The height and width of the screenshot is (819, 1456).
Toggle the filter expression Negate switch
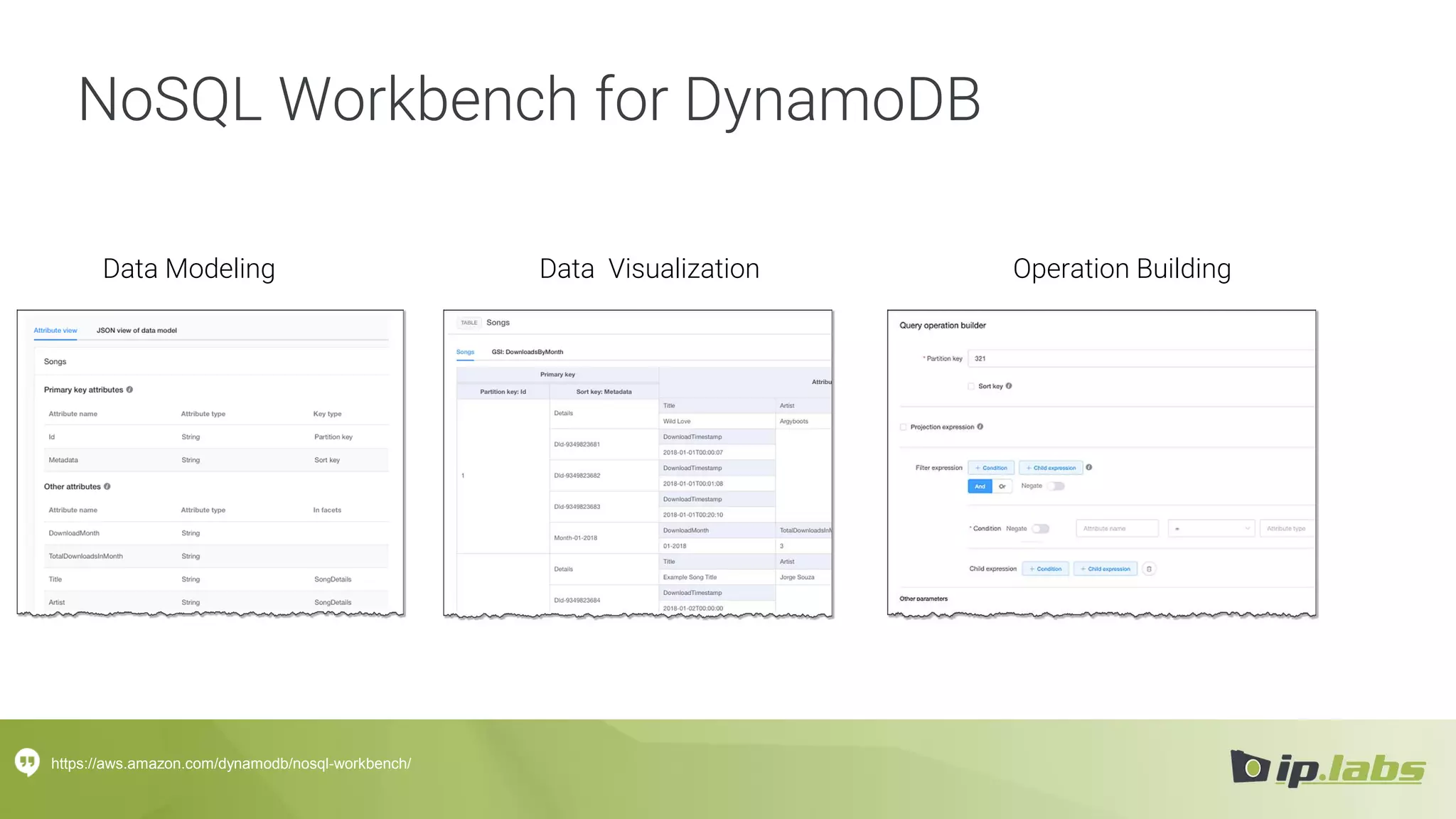pos(1056,486)
